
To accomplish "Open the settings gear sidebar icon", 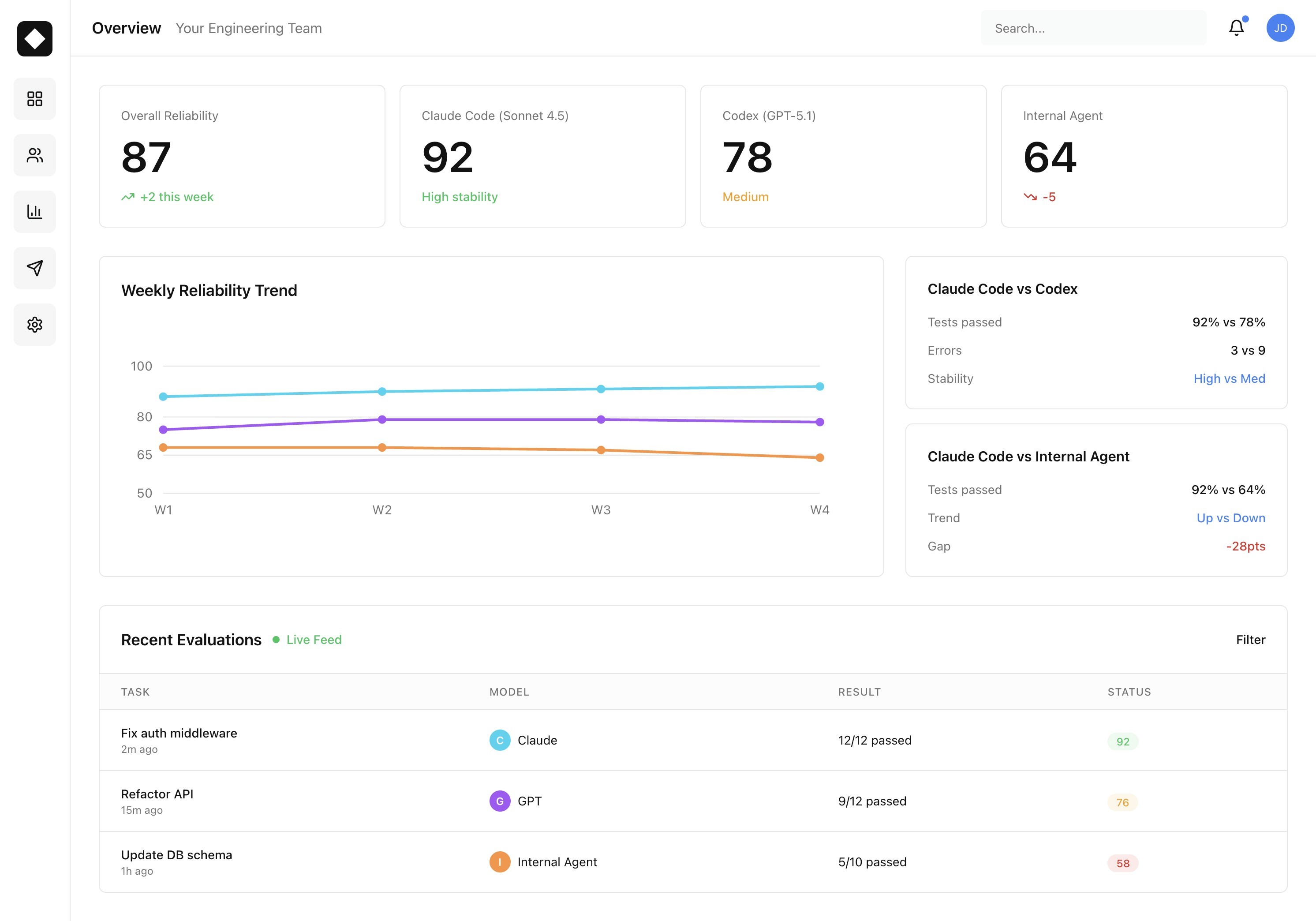I will [x=35, y=324].
